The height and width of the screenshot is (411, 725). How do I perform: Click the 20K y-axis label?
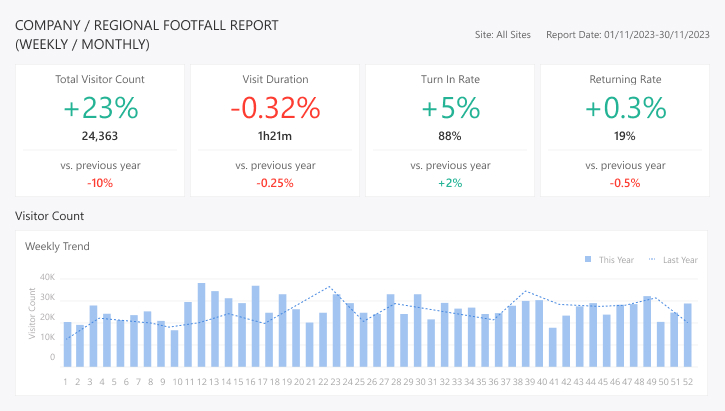click(47, 317)
